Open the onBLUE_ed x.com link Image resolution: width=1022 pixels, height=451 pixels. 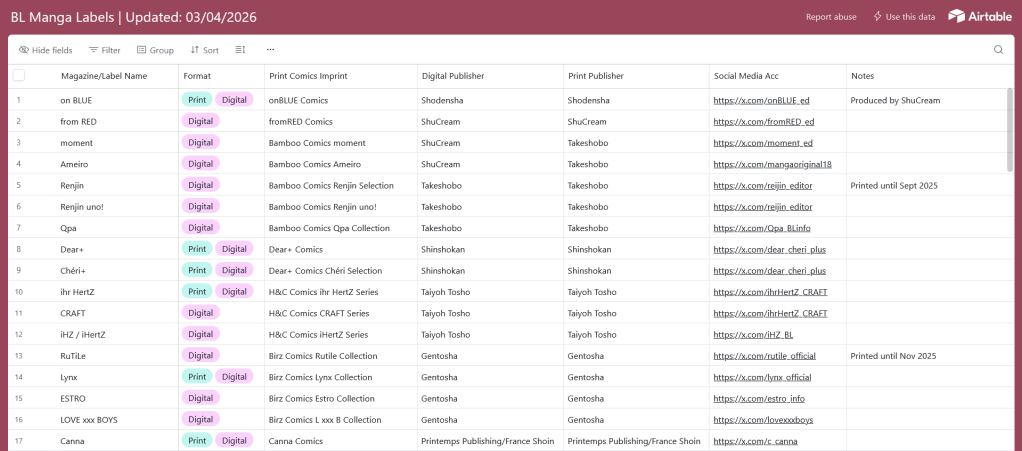[761, 101]
